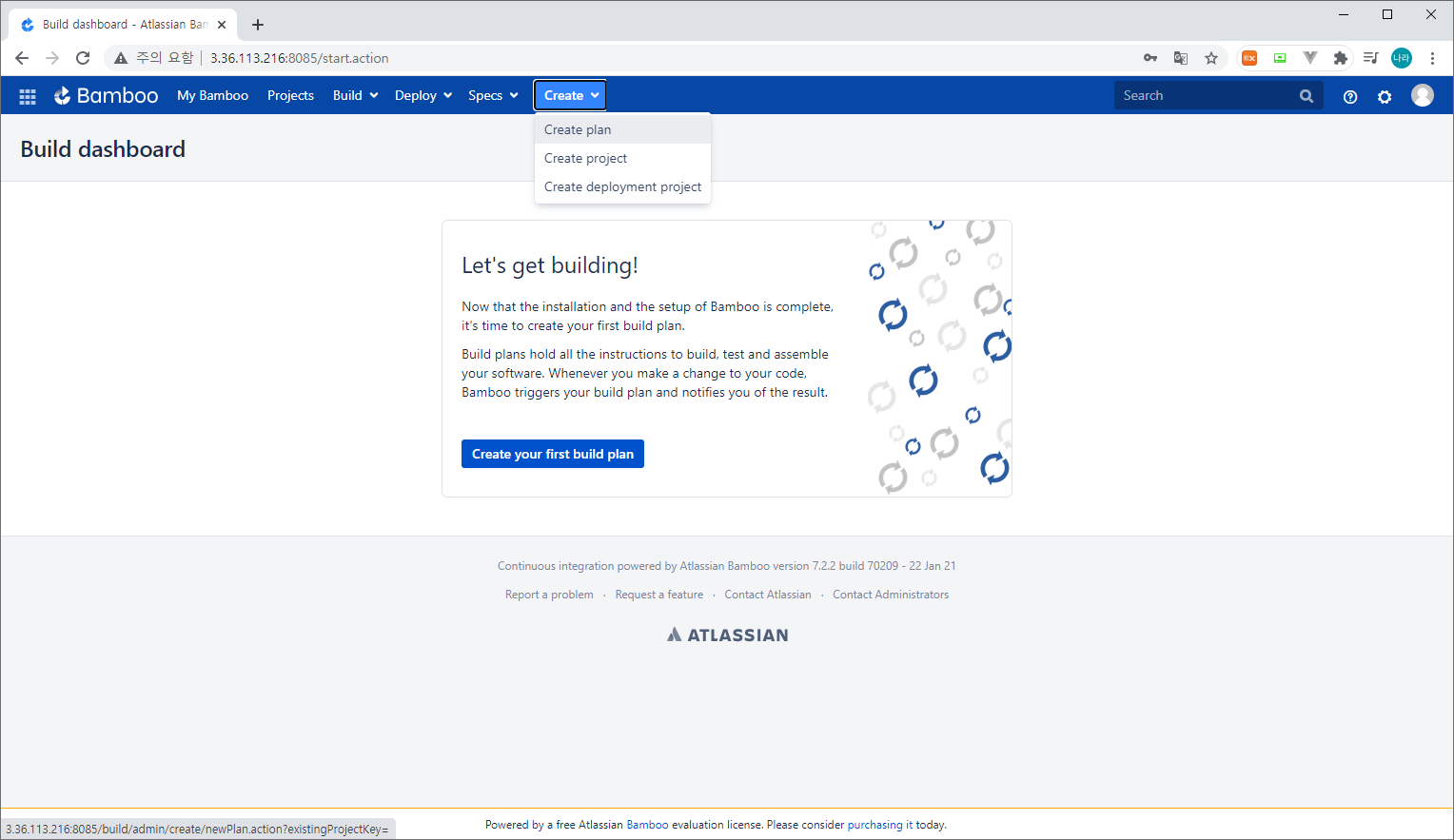The width and height of the screenshot is (1454, 840).
Task: Click the orange extension icon
Action: [1249, 58]
